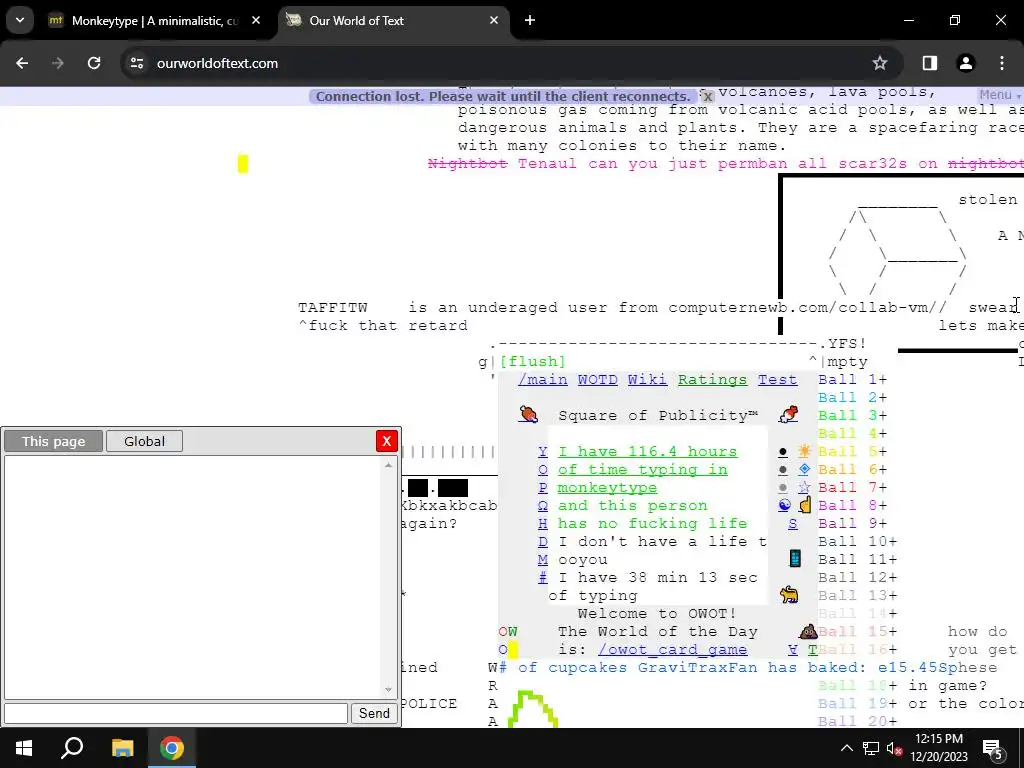
Task: Click the green monkeytype link
Action: [x=607, y=488]
